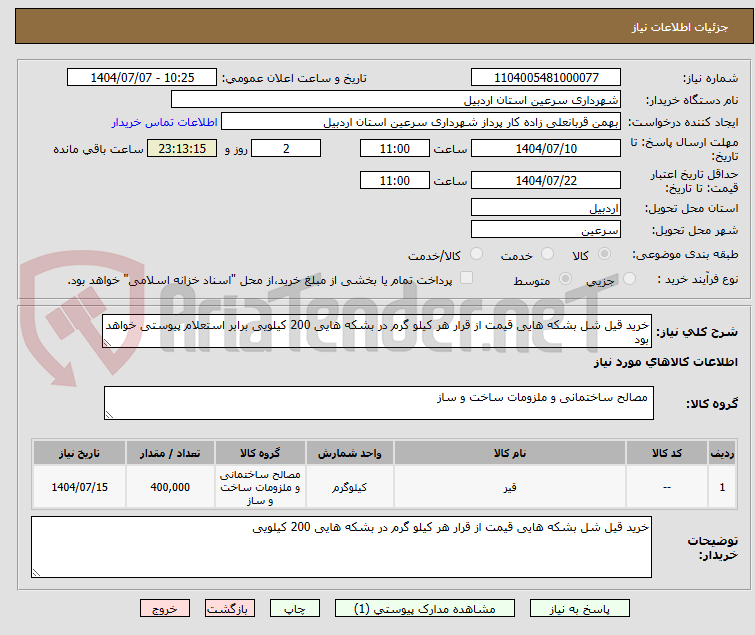Click the توضیحات خریدار textarea
Image resolution: width=755 pixels, height=635 pixels.
(341, 547)
